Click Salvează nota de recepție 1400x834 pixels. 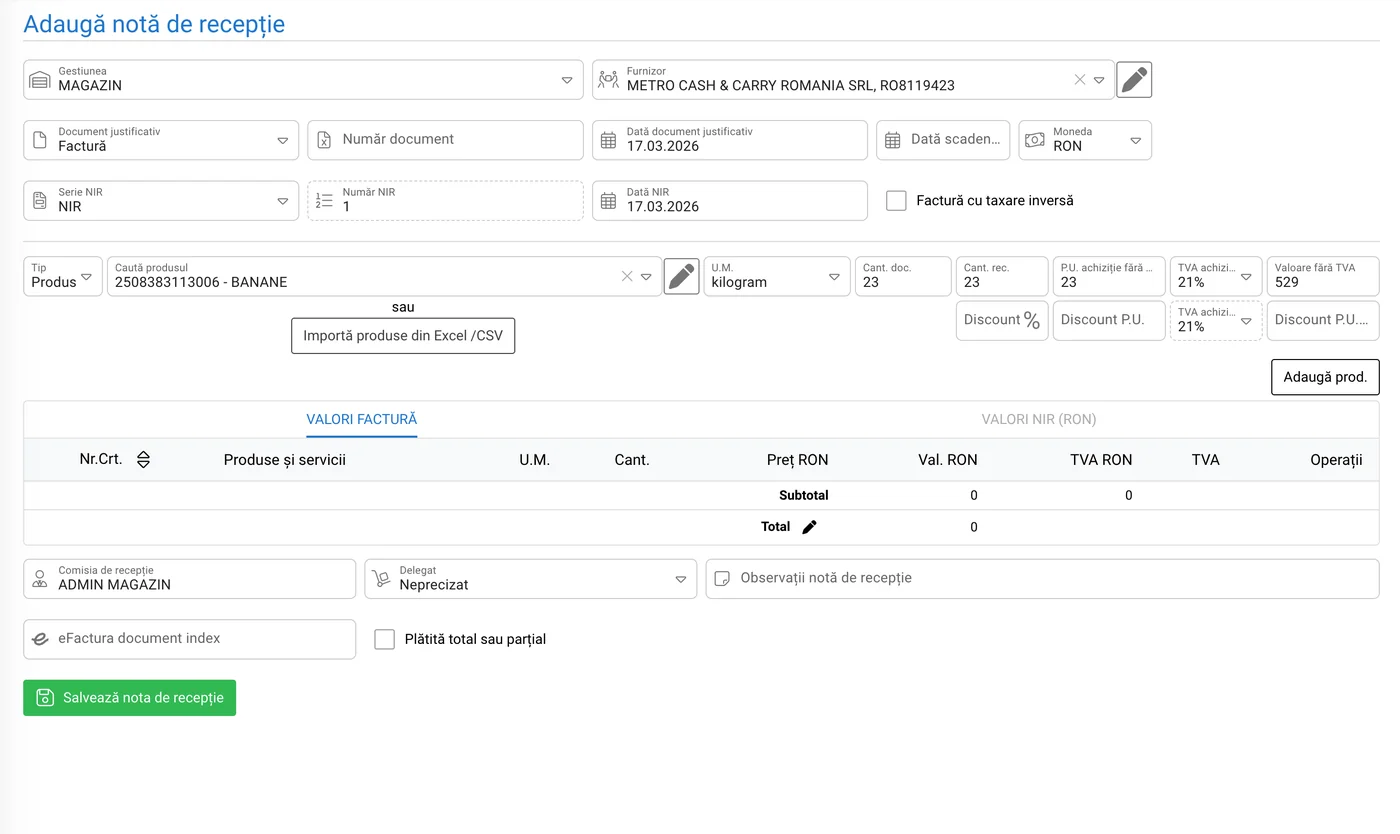(x=130, y=698)
